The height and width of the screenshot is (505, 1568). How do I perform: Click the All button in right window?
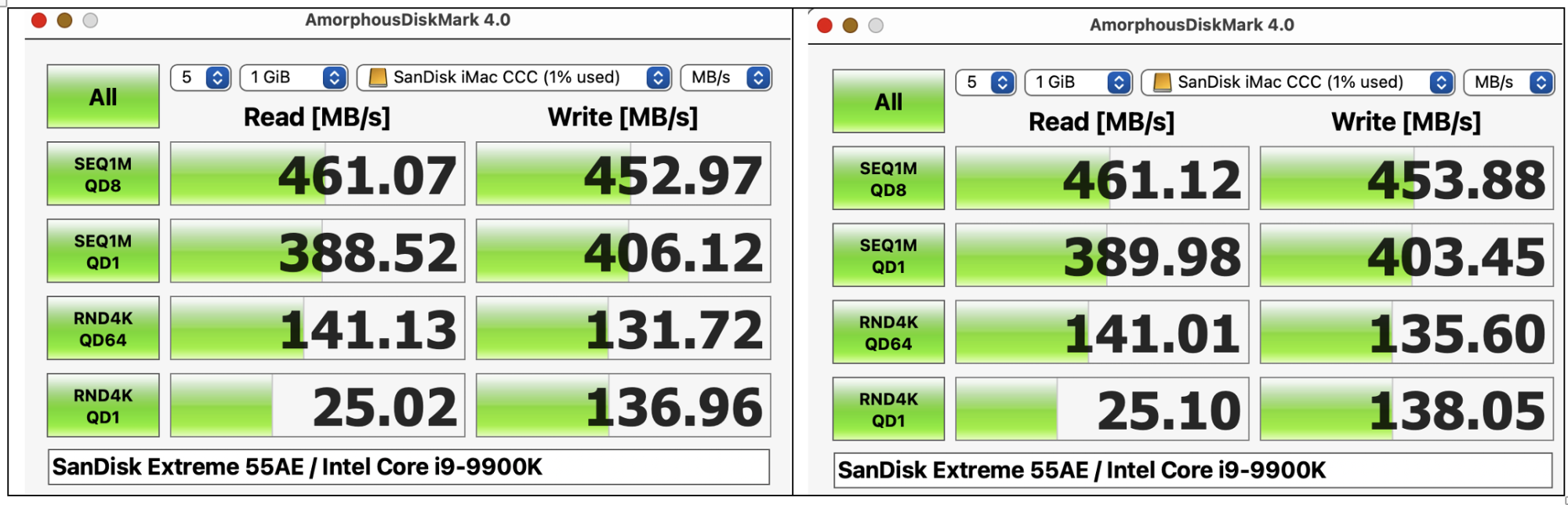[888, 101]
